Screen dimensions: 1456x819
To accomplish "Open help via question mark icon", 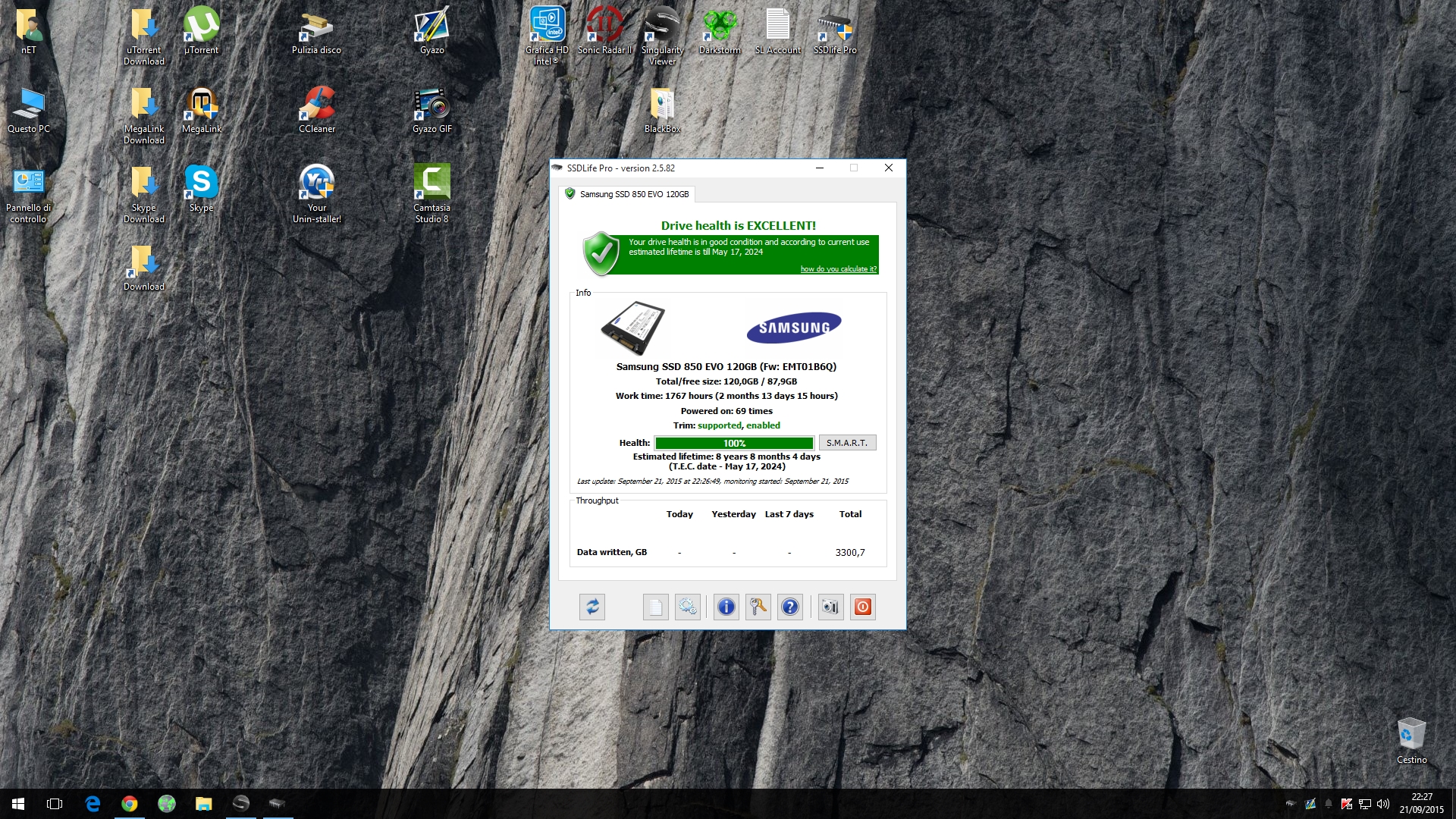I will click(790, 607).
